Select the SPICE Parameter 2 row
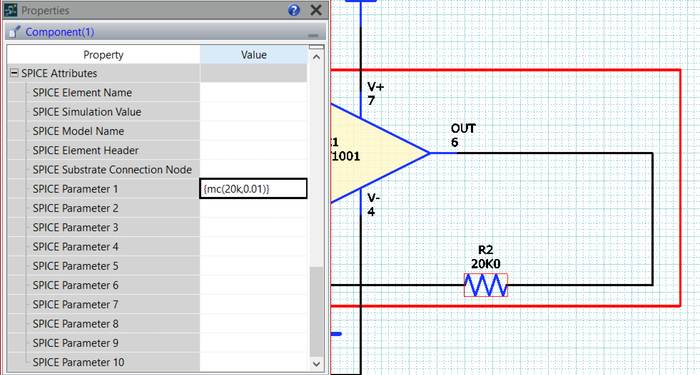This screenshot has width=700, height=375. 157,208
